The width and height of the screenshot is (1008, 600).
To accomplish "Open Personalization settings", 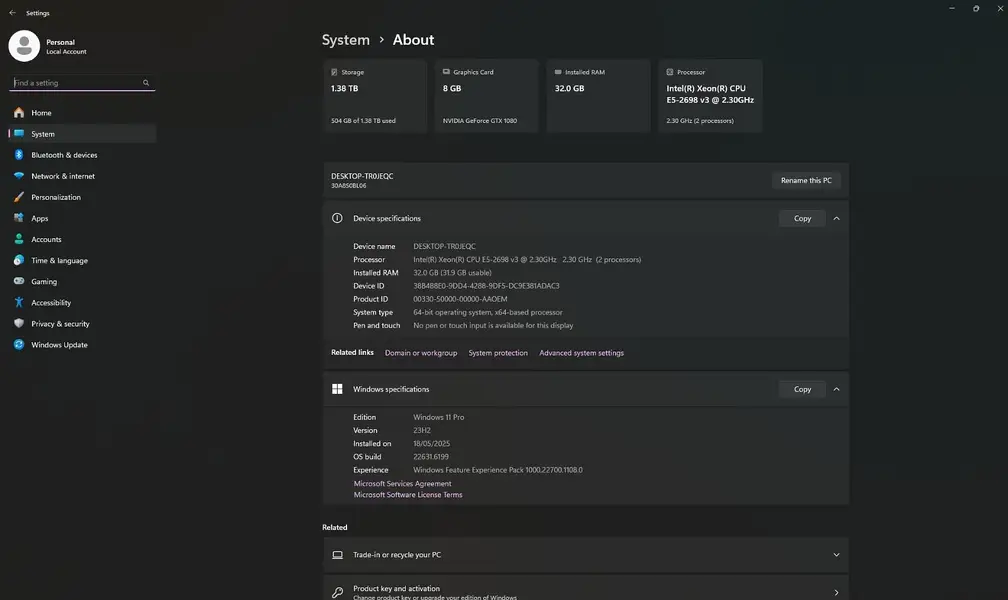I will coord(82,197).
